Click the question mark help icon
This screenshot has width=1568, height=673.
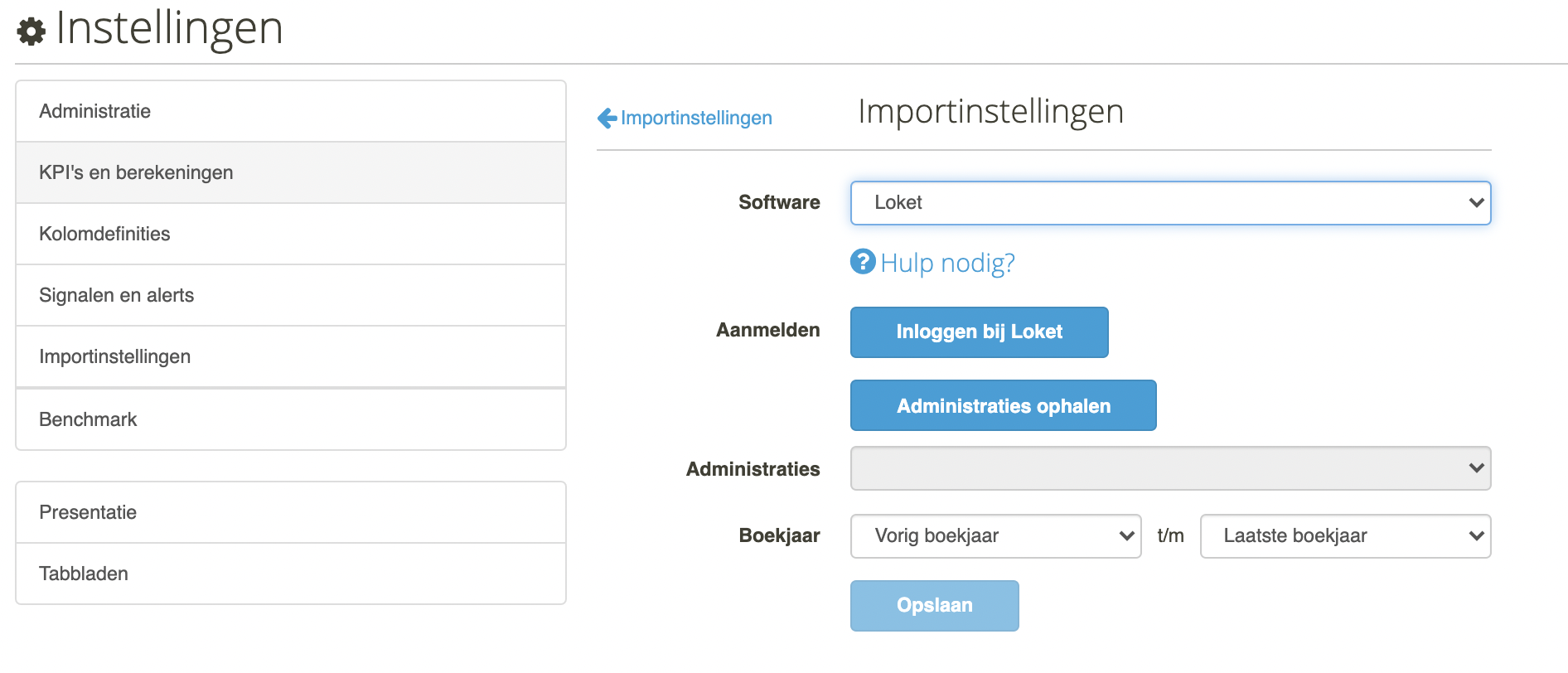(863, 262)
